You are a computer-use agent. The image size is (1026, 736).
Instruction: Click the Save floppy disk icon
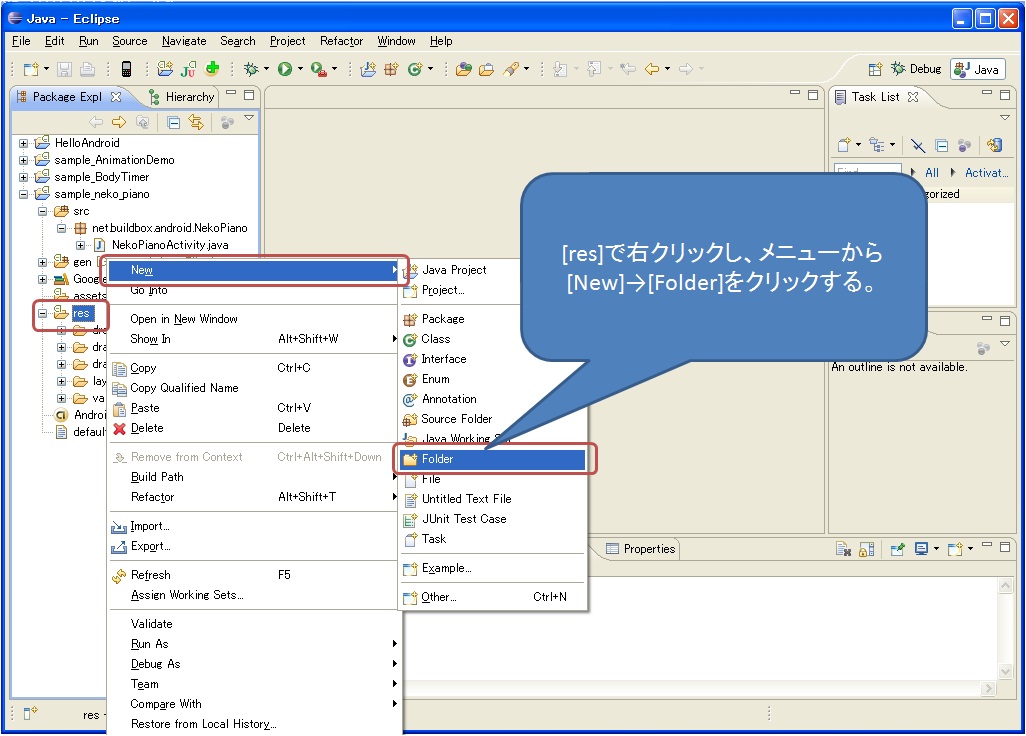(x=64, y=69)
